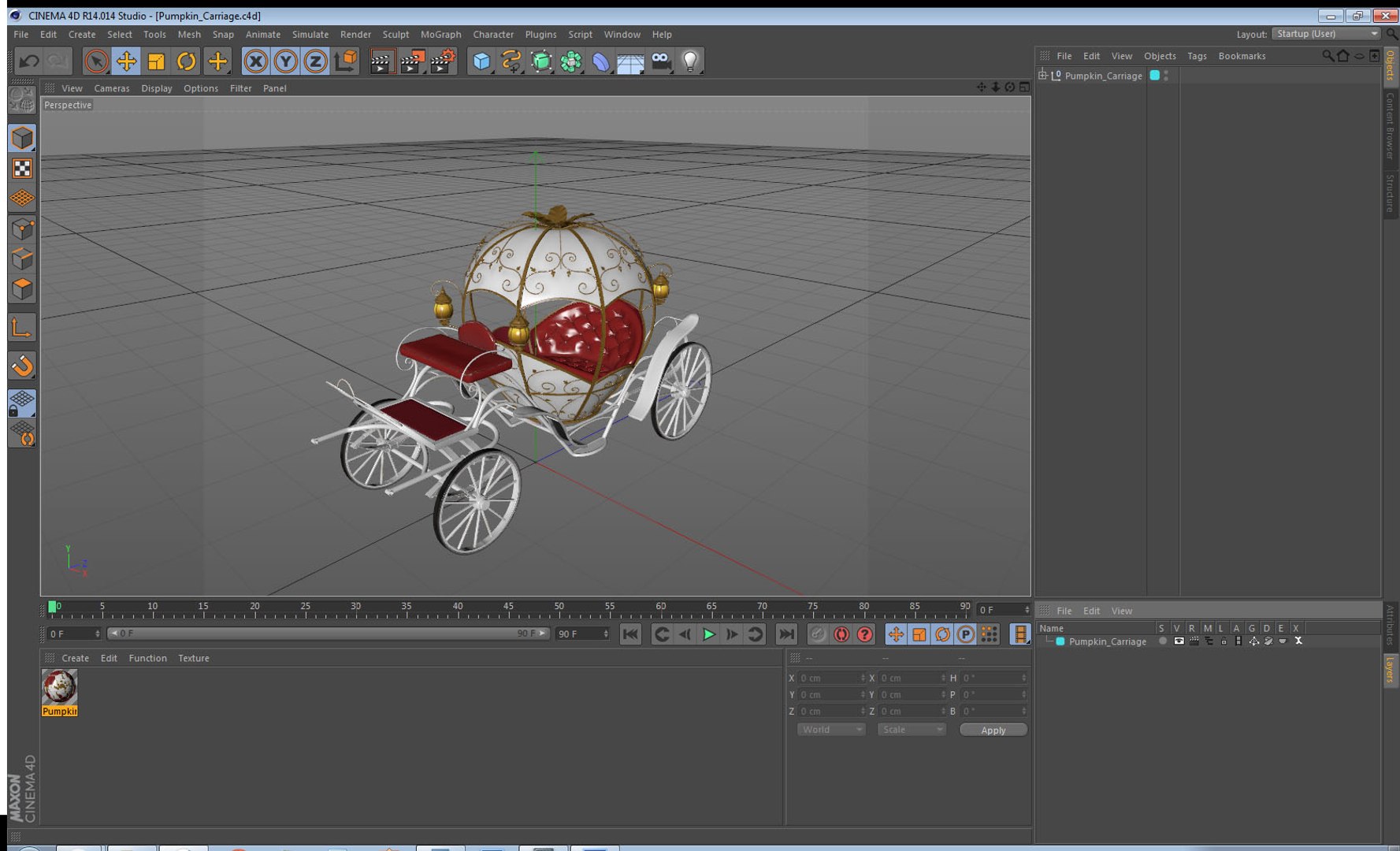
Task: Open Function in material manager
Action: click(x=148, y=658)
